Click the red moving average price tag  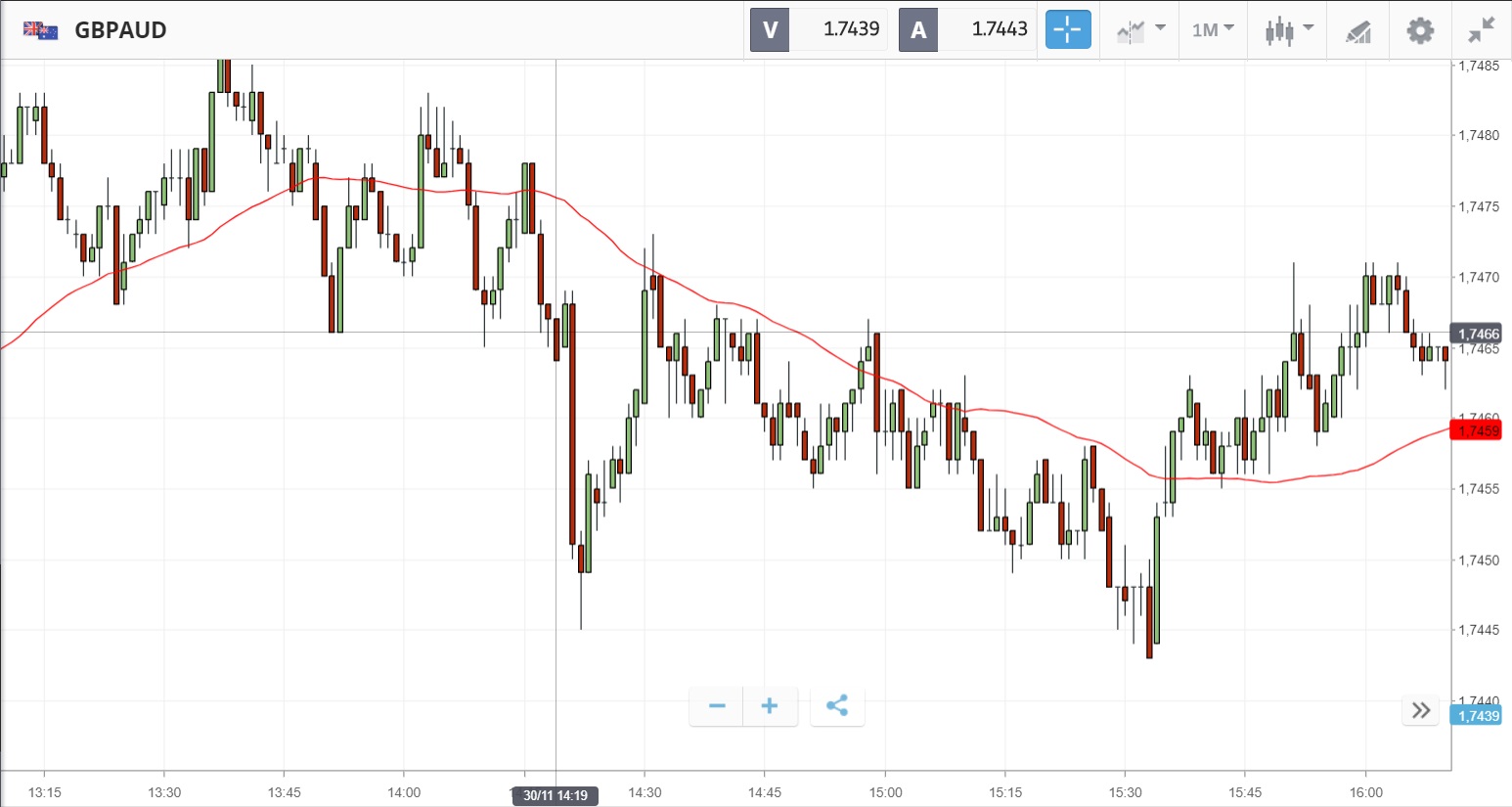pyautogui.click(x=1478, y=430)
